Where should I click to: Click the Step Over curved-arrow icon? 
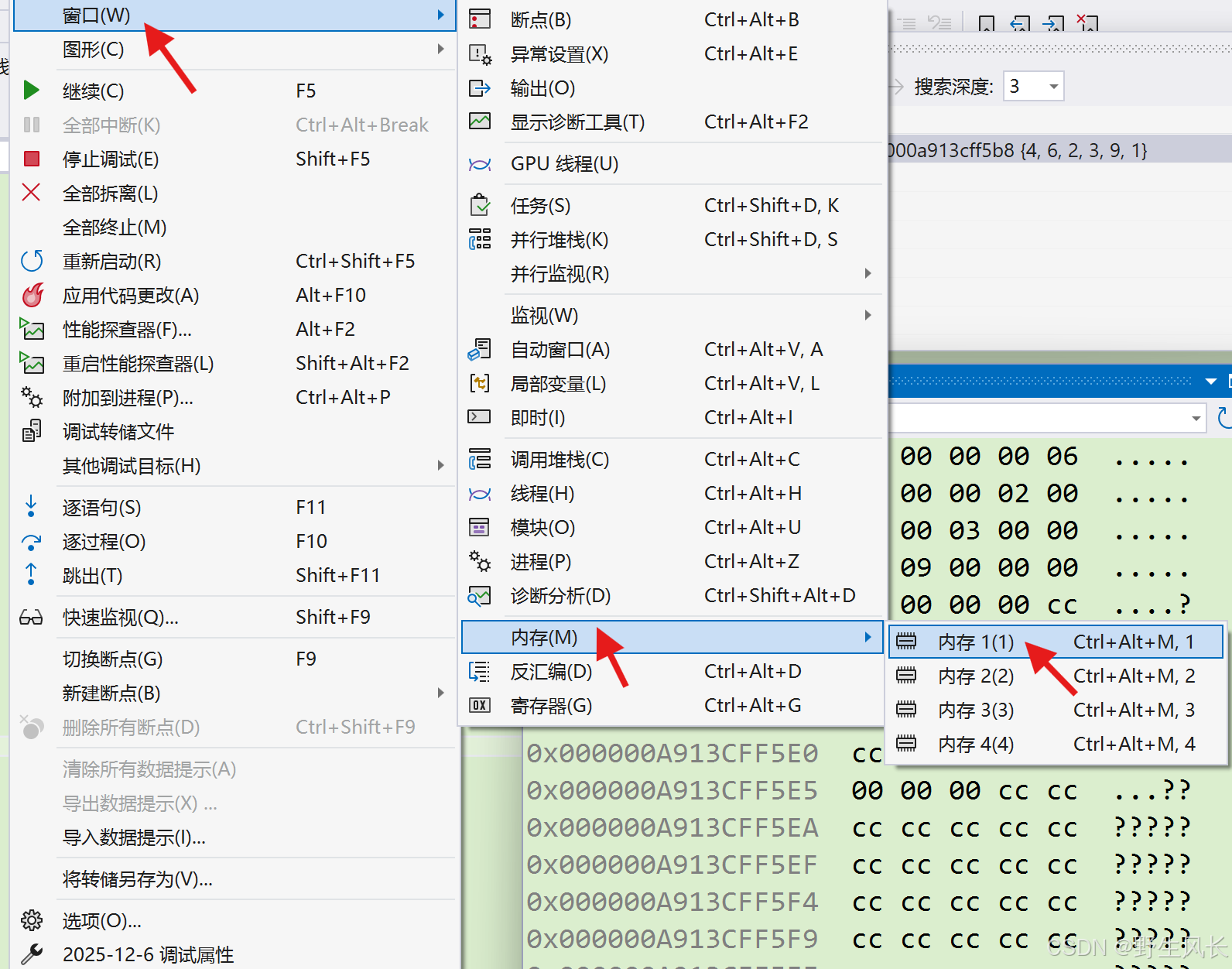click(32, 542)
